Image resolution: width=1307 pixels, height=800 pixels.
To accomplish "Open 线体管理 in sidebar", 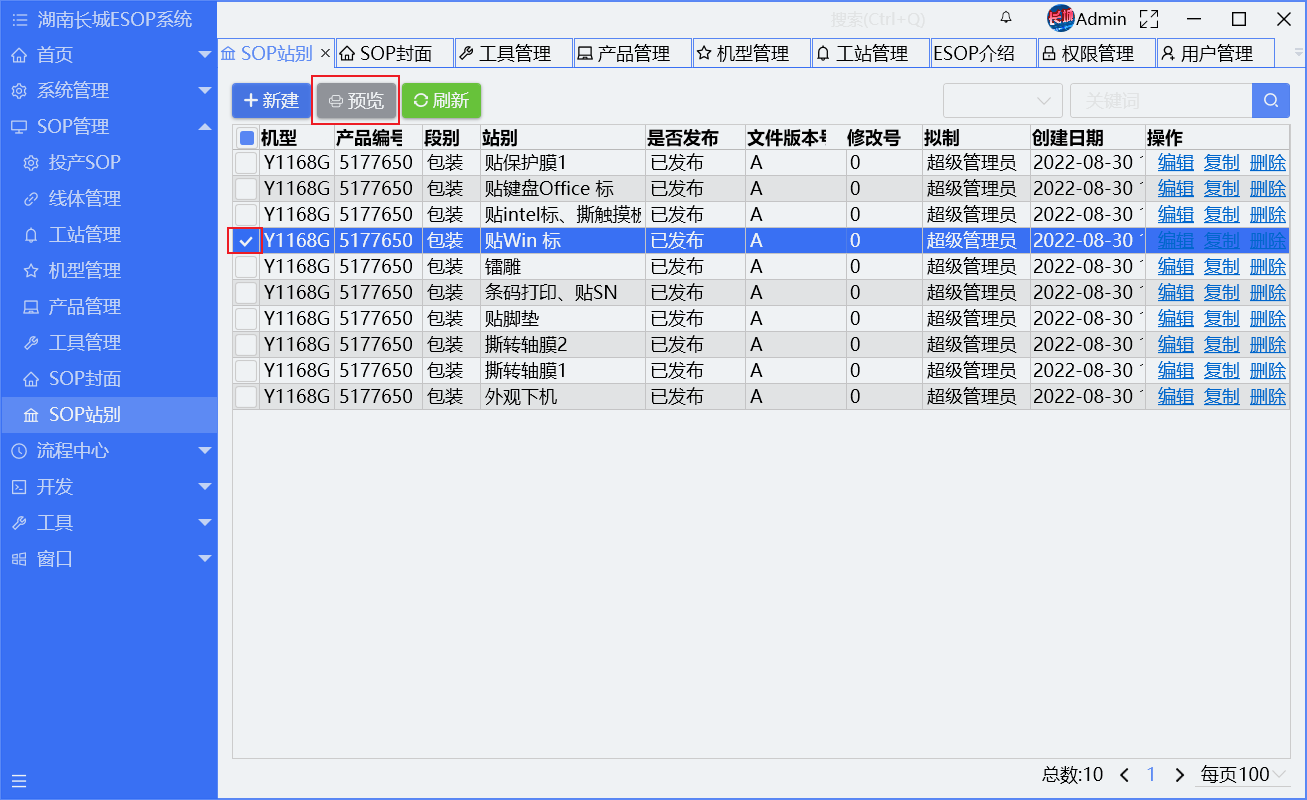I will (108, 198).
